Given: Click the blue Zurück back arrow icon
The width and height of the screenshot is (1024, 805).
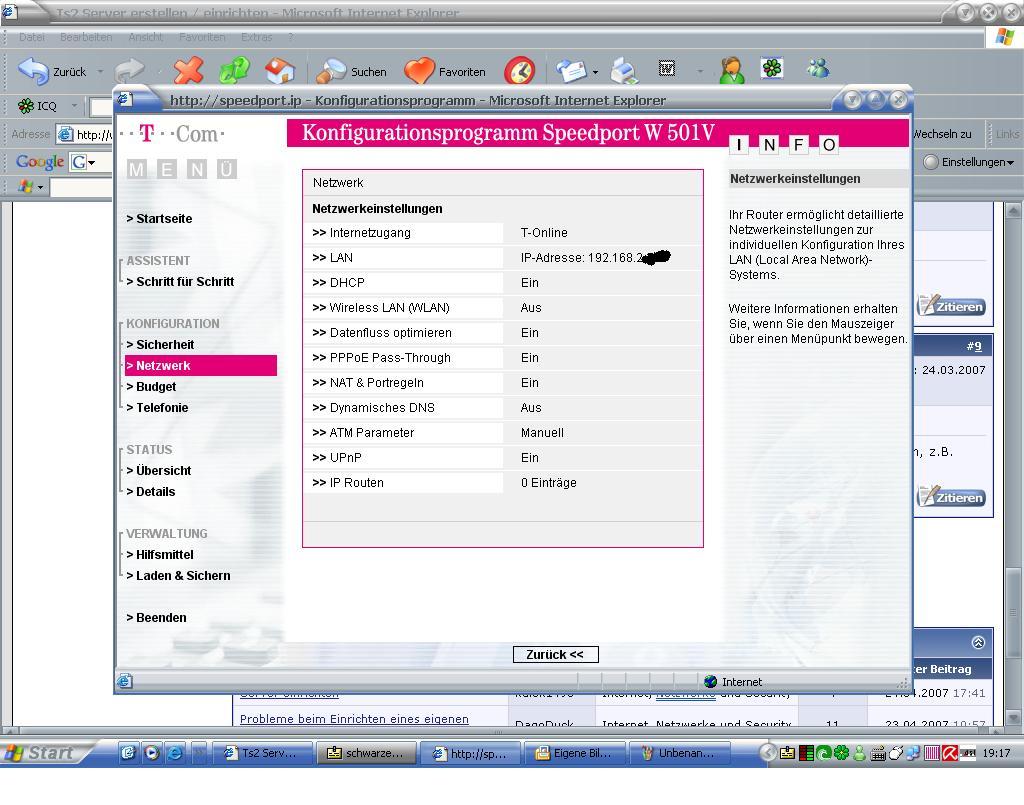Looking at the screenshot, I should click(33, 71).
